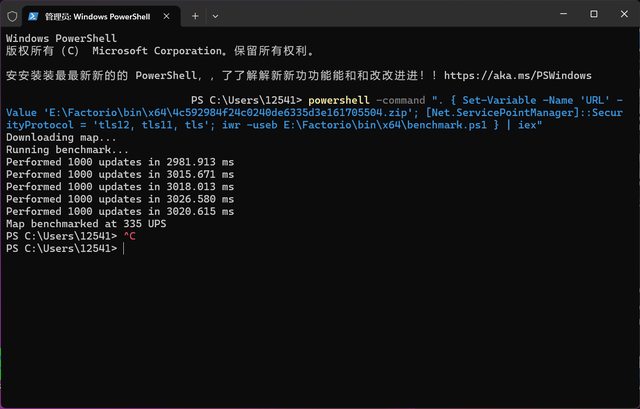Screen dimensions: 640x409
Task: Click the PowerShell icon on the tab
Action: click(x=36, y=16)
